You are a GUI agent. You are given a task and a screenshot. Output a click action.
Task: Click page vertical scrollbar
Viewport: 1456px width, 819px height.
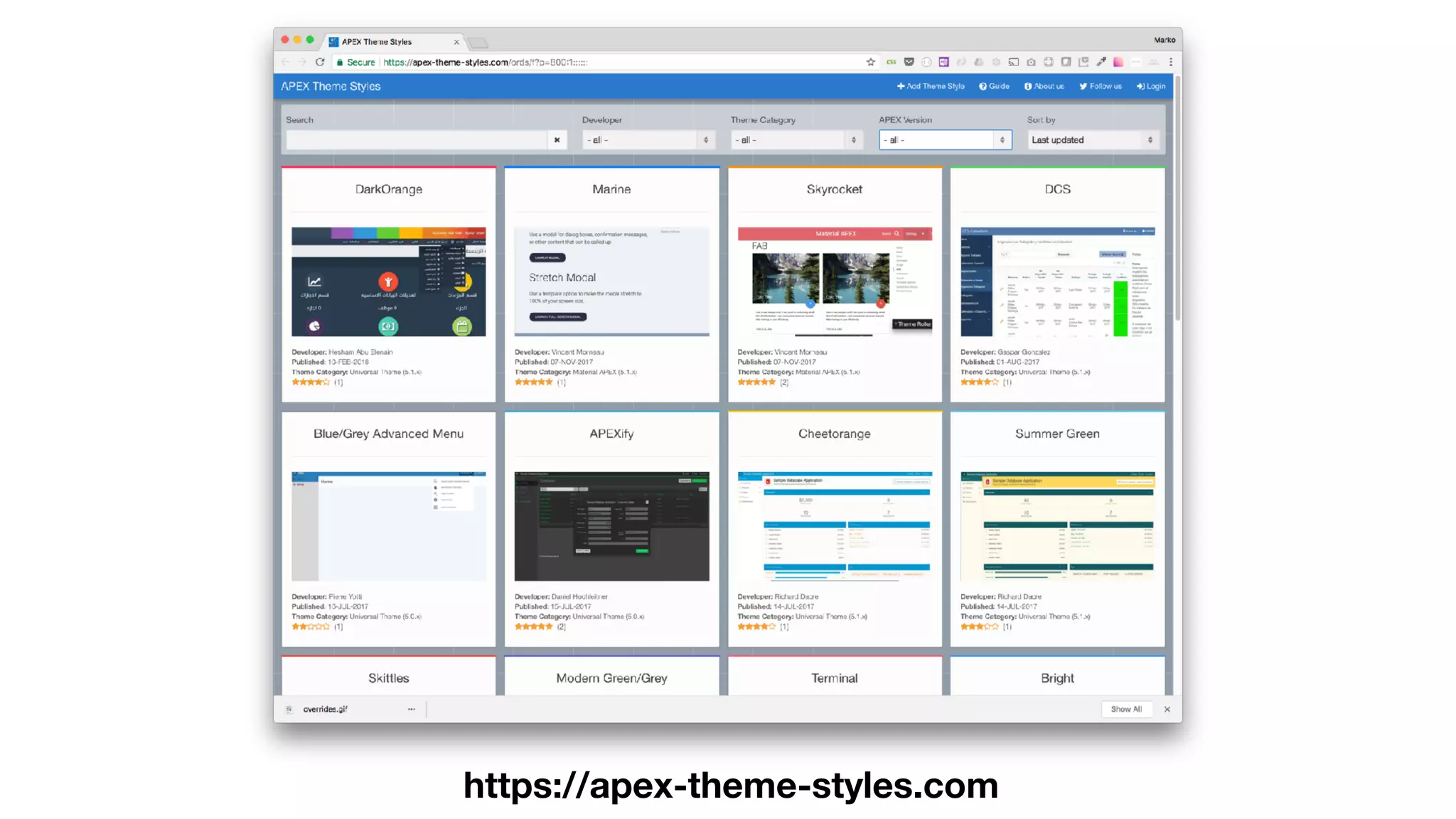[x=1177, y=199]
